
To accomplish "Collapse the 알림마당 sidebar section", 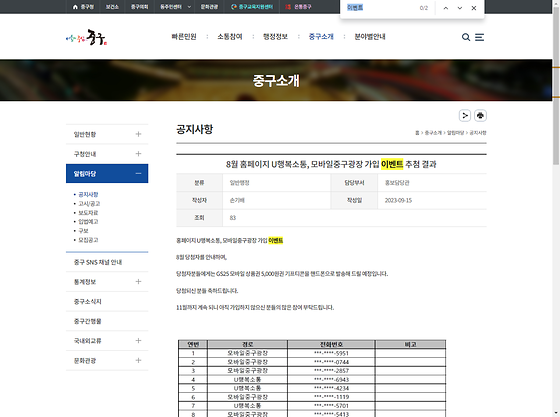I will 138,174.
